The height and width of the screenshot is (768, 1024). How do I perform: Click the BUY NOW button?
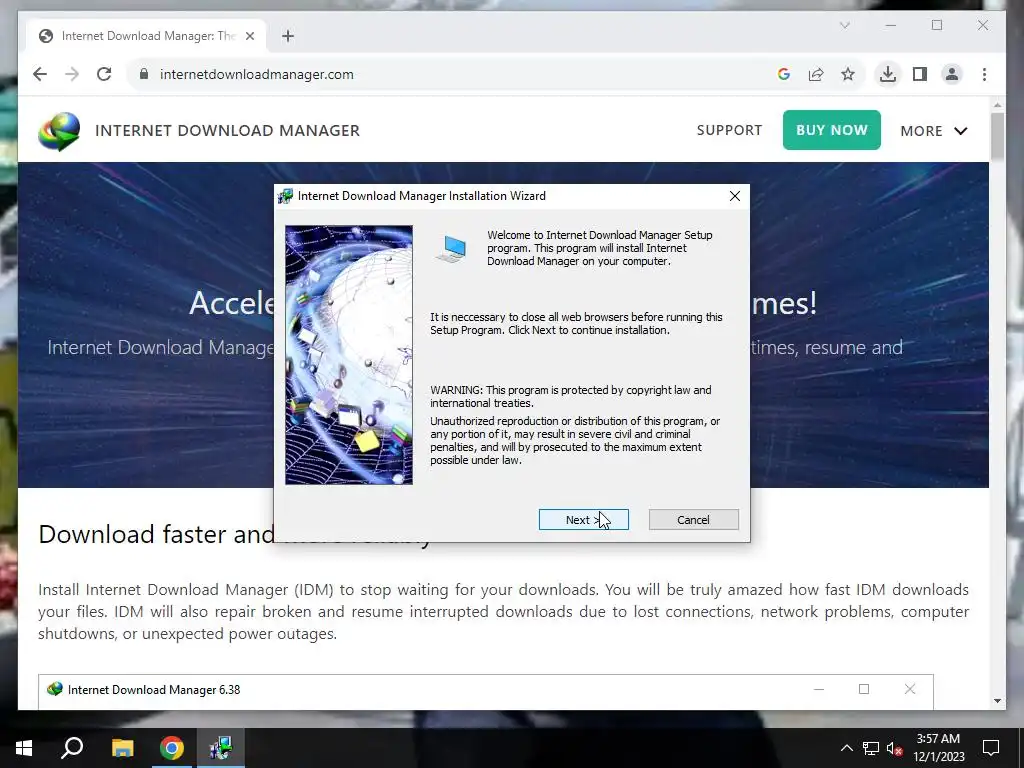831,130
